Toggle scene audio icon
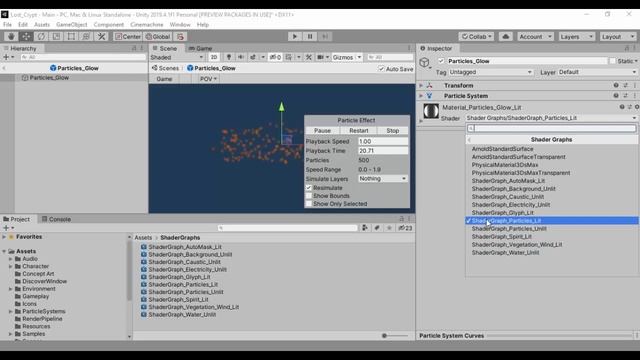Image resolution: width=640 pixels, height=360 pixels. tap(241, 57)
